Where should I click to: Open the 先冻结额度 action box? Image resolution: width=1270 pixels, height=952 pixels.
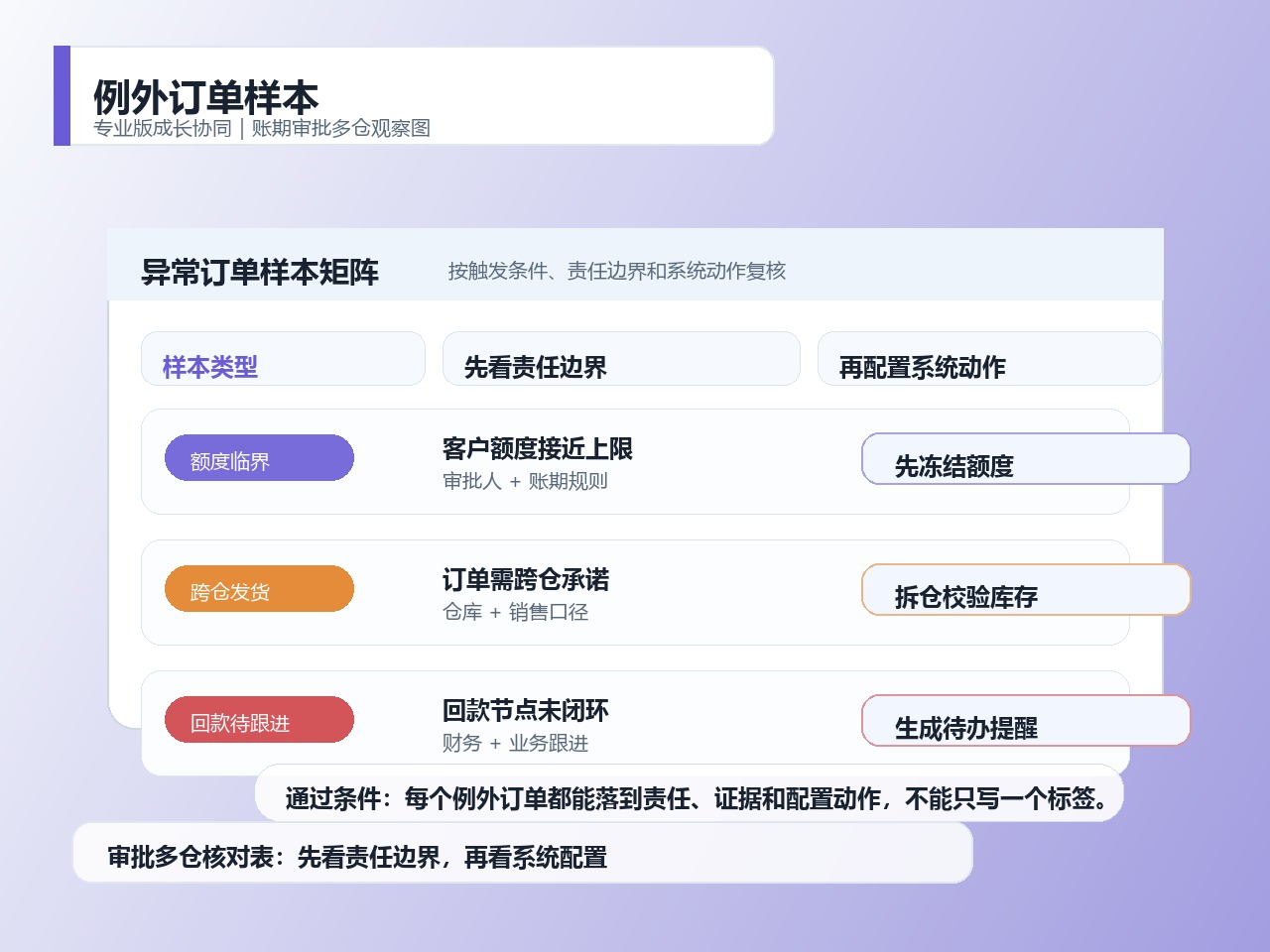tap(1026, 458)
